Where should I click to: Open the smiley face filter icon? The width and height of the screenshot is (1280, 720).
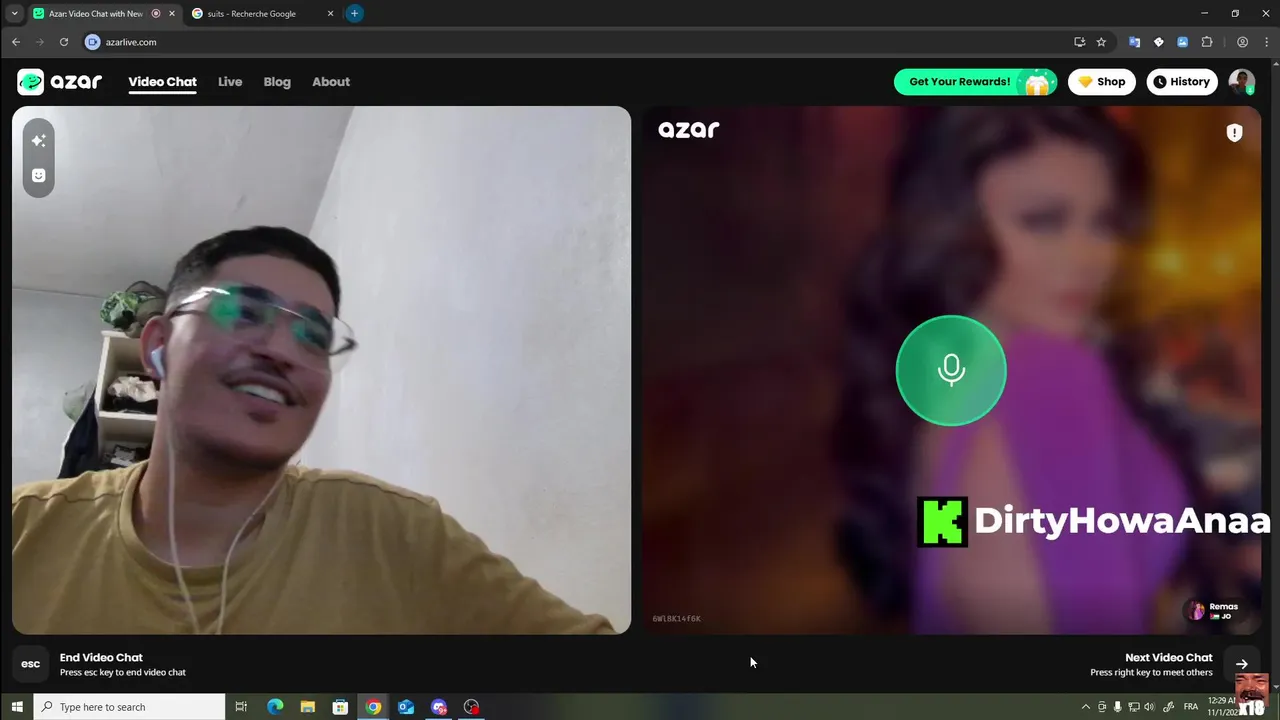point(38,175)
